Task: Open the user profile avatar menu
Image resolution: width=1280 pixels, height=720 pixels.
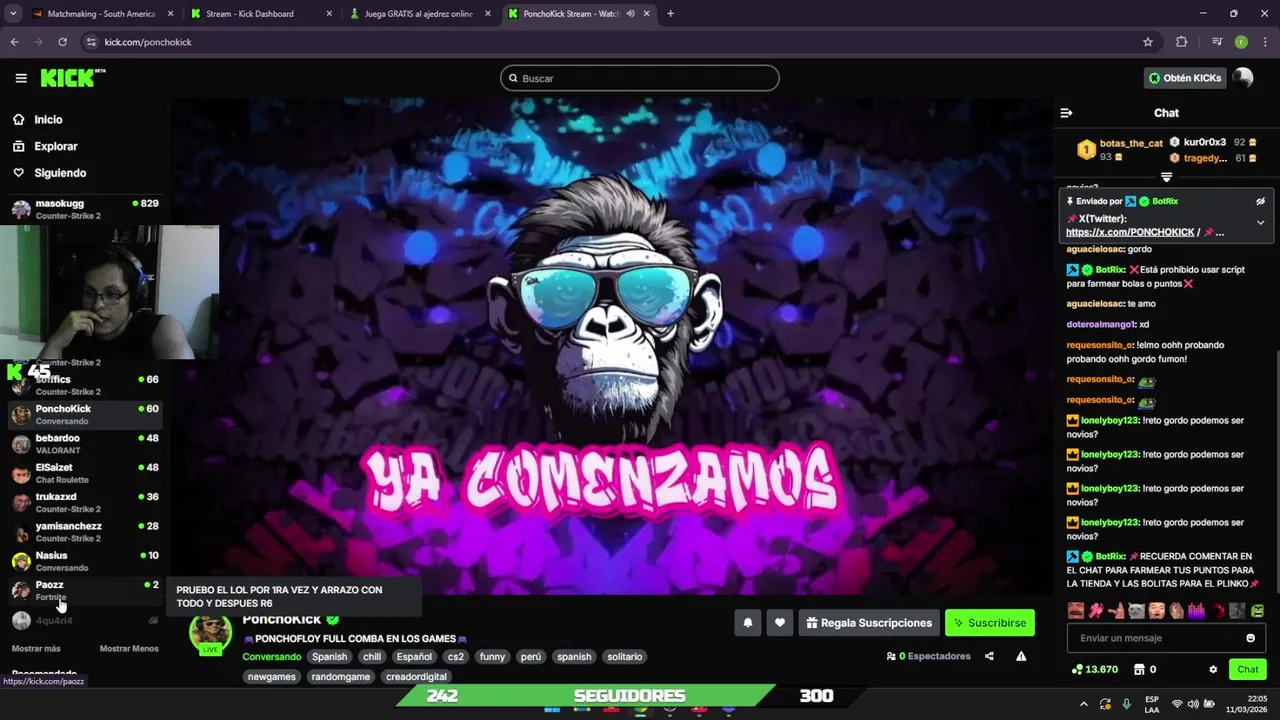Action: coord(1243,78)
